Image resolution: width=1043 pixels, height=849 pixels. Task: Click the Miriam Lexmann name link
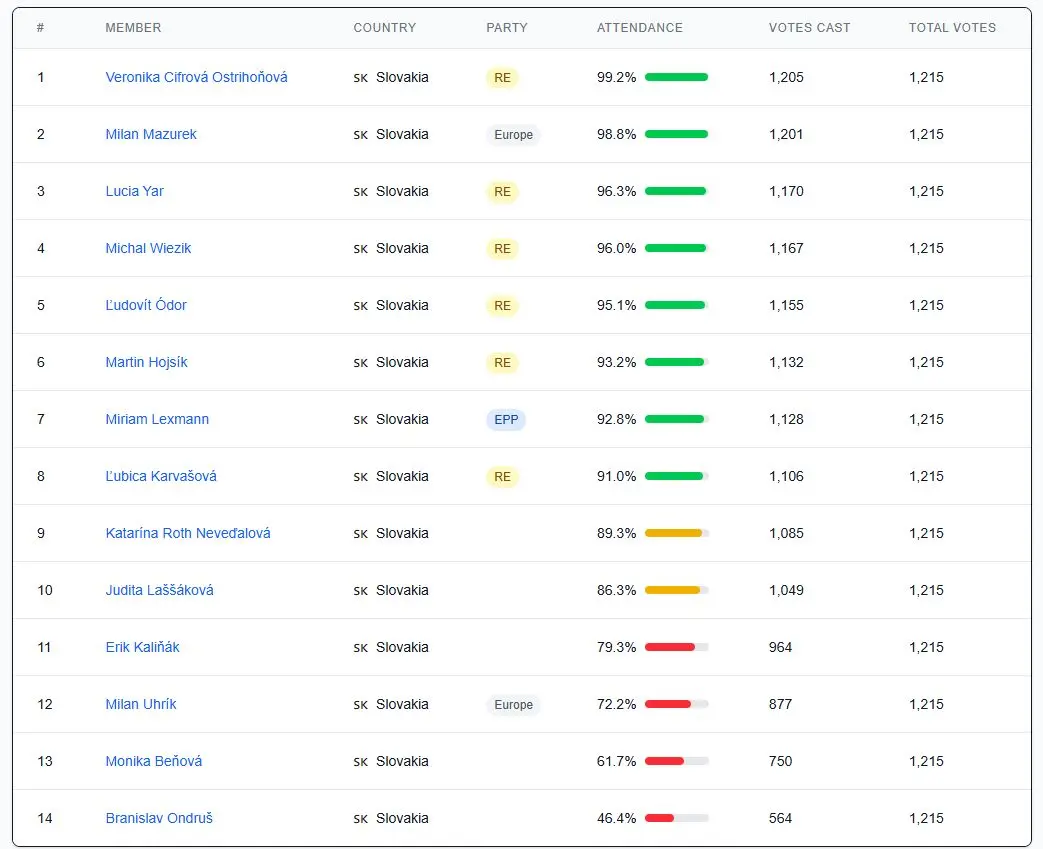157,419
